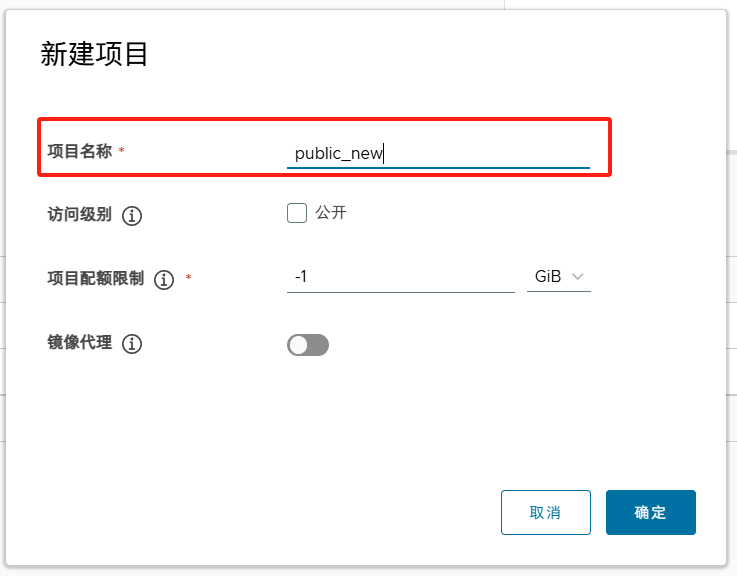Screen dimensions: 737x576
Task: Click the 新建项目 dialog title
Action: click(x=94, y=54)
